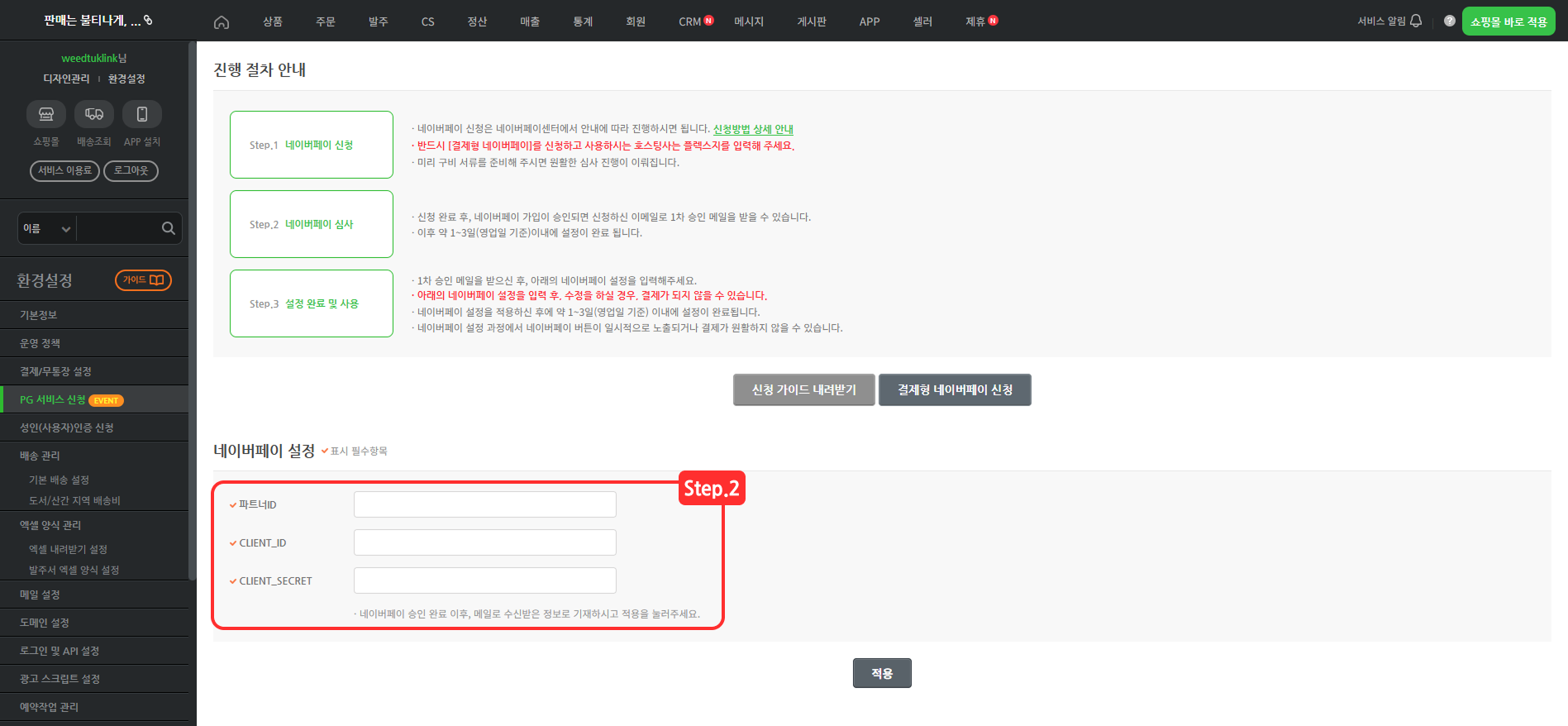
Task: Click the weedtuklink님 username text
Action: (94, 58)
